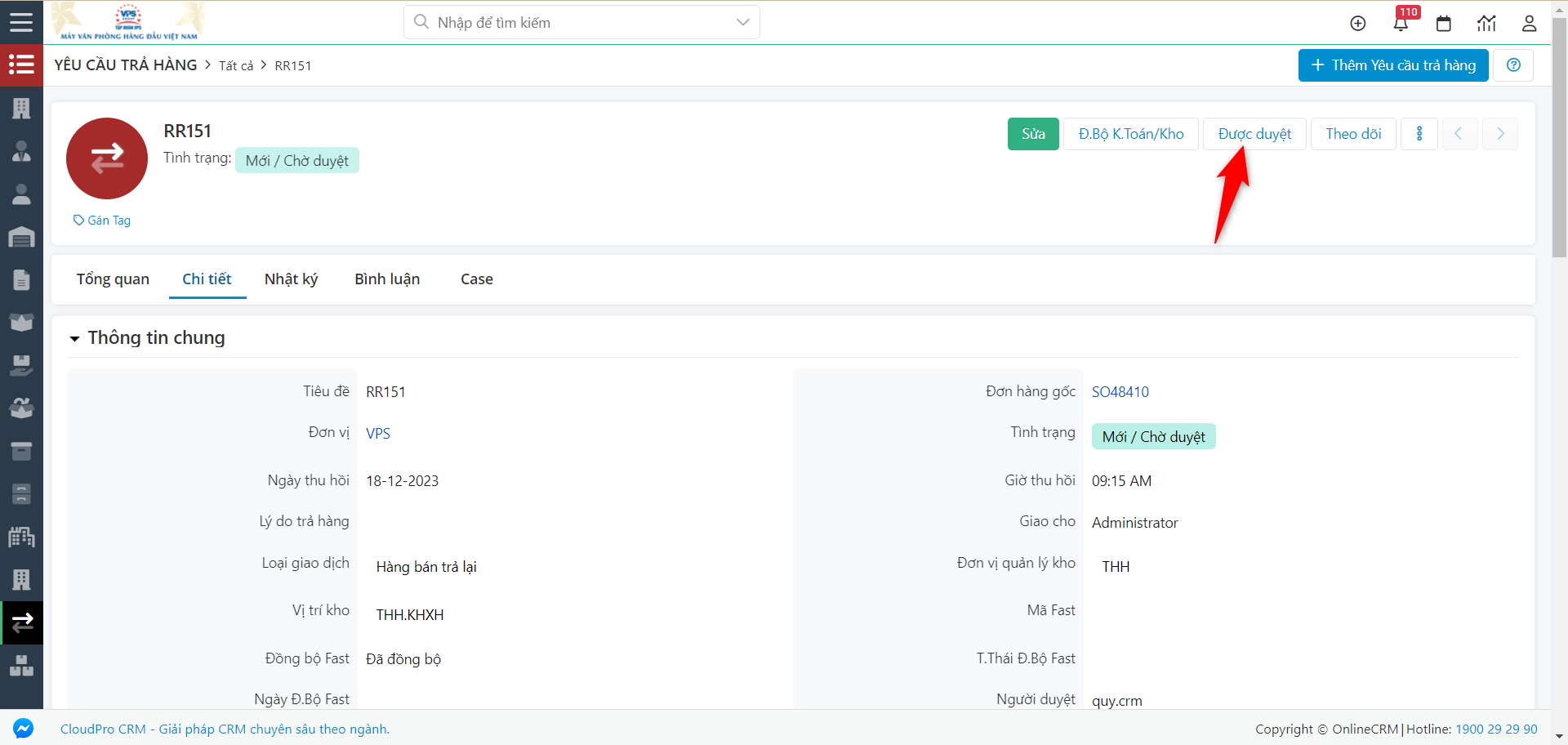Screen dimensions: 1568x745
Task: Open the return request arrows sidebar module
Action: tap(22, 622)
